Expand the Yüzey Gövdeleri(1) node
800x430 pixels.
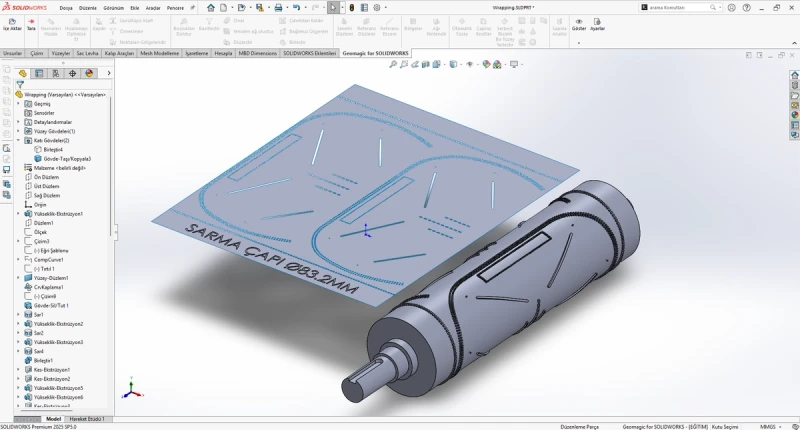coord(18,131)
